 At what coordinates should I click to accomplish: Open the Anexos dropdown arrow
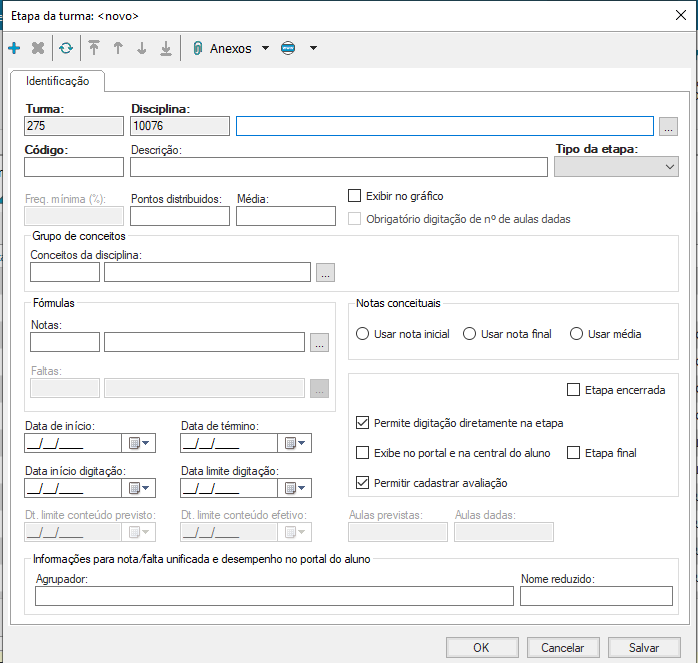[265, 48]
